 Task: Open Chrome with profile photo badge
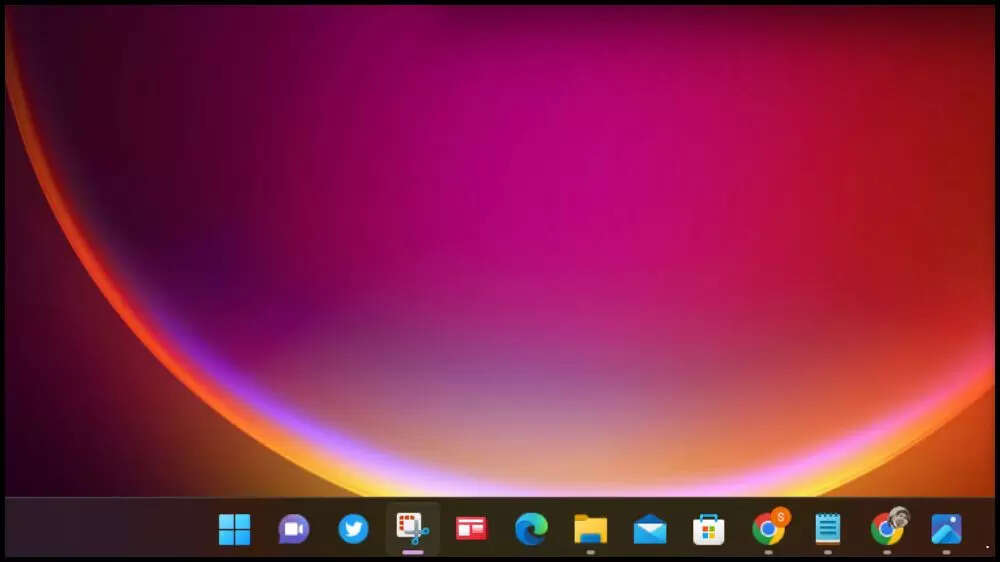[x=885, y=530]
